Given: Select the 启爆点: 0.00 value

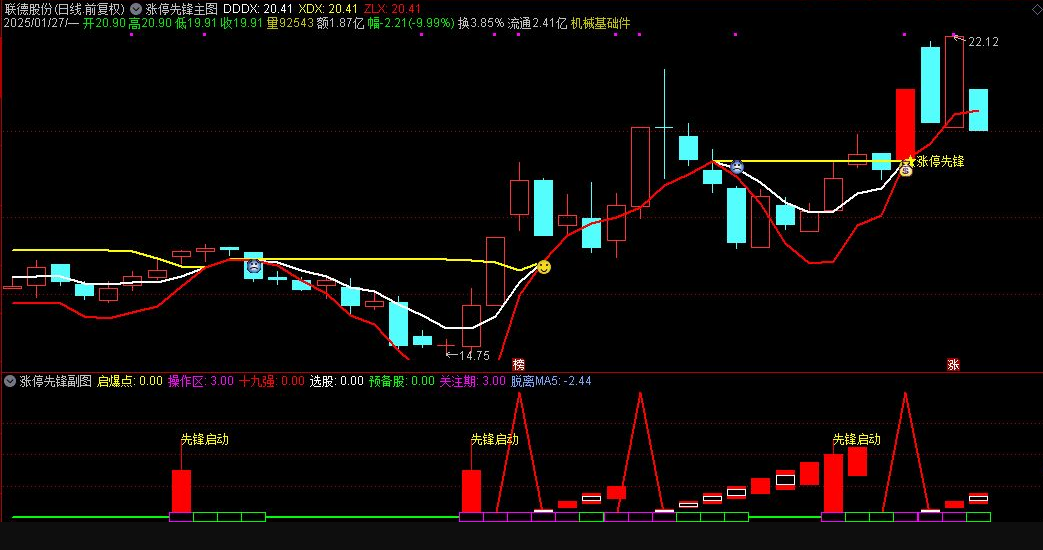Looking at the screenshot, I should (x=130, y=381).
